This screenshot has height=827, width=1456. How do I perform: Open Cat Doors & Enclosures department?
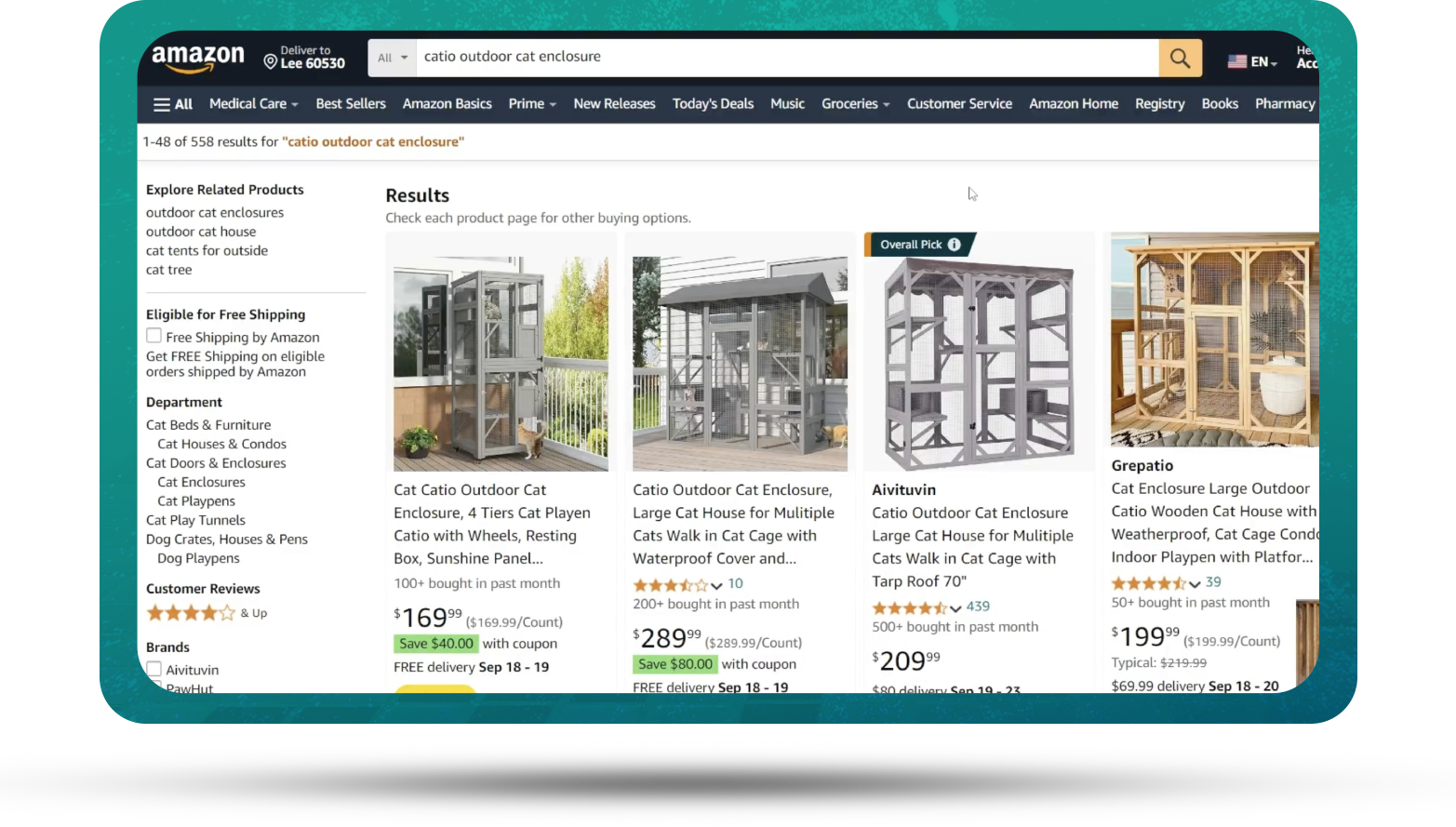coord(216,462)
